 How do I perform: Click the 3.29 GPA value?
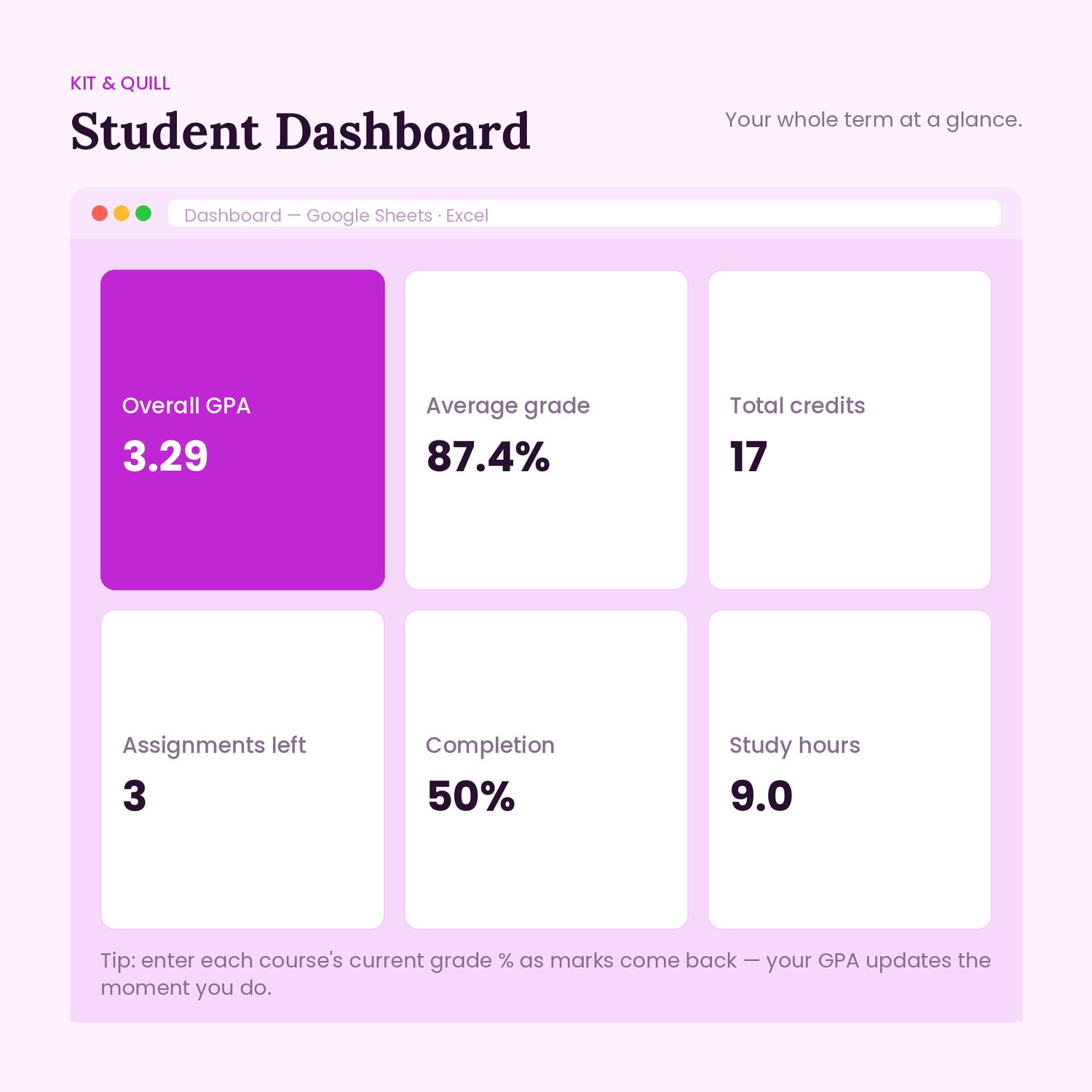[x=165, y=456]
